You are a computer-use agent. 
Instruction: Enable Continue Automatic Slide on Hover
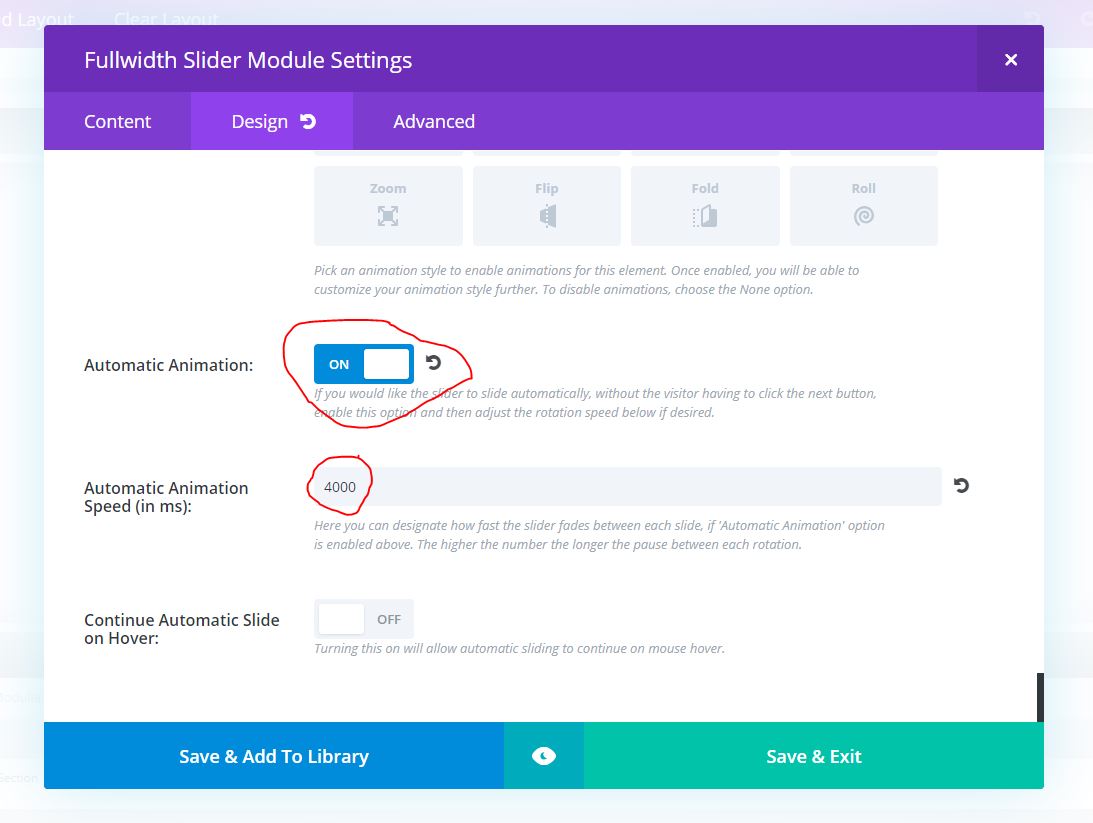pyautogui.click(x=364, y=619)
